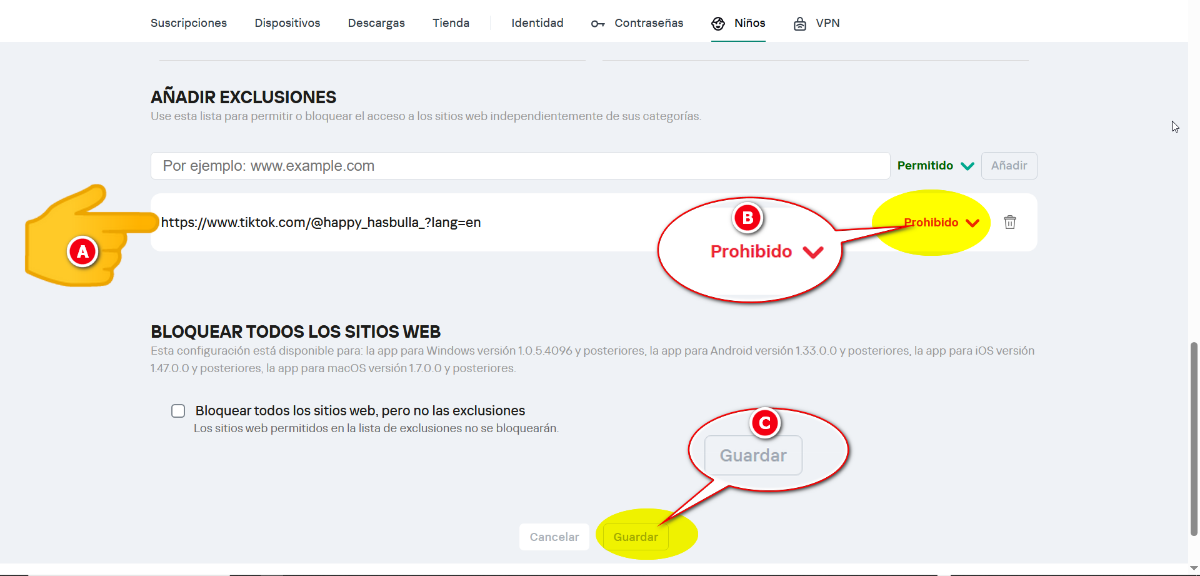
Task: Open the Suscripciones tab
Action: pos(189,23)
